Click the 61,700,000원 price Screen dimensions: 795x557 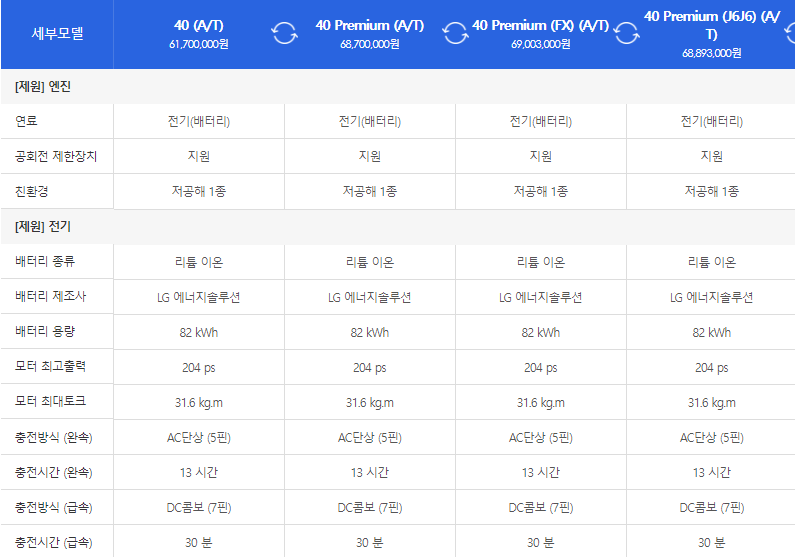pos(199,45)
